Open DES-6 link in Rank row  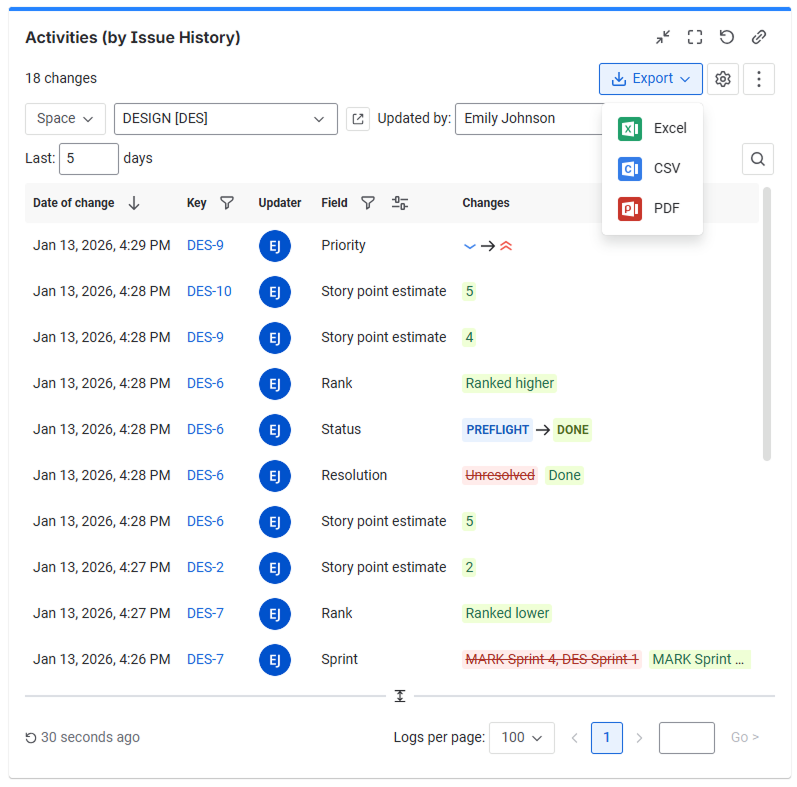(x=205, y=383)
